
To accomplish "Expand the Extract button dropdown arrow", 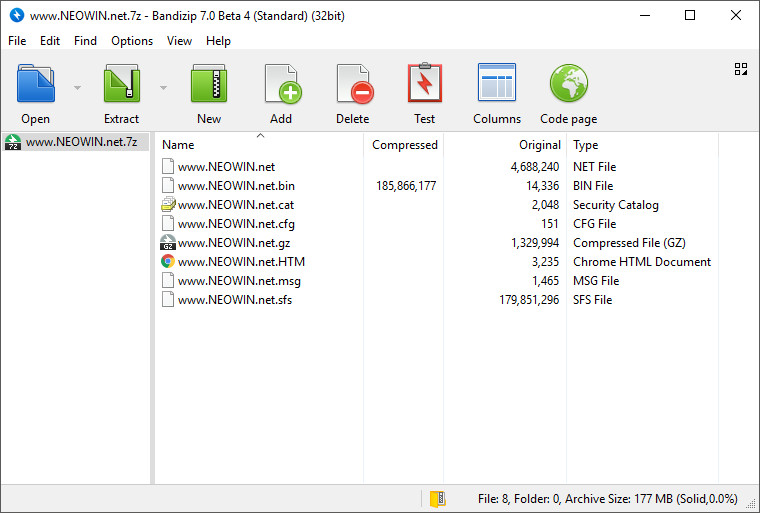I will click(163, 88).
